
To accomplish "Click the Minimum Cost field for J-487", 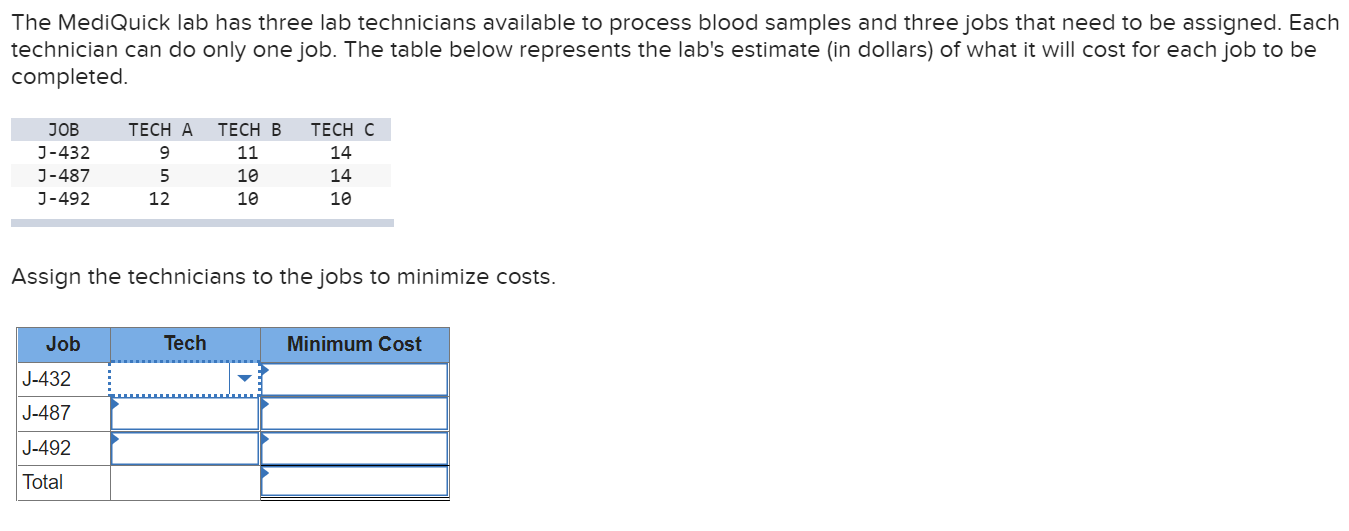I will coord(354,413).
